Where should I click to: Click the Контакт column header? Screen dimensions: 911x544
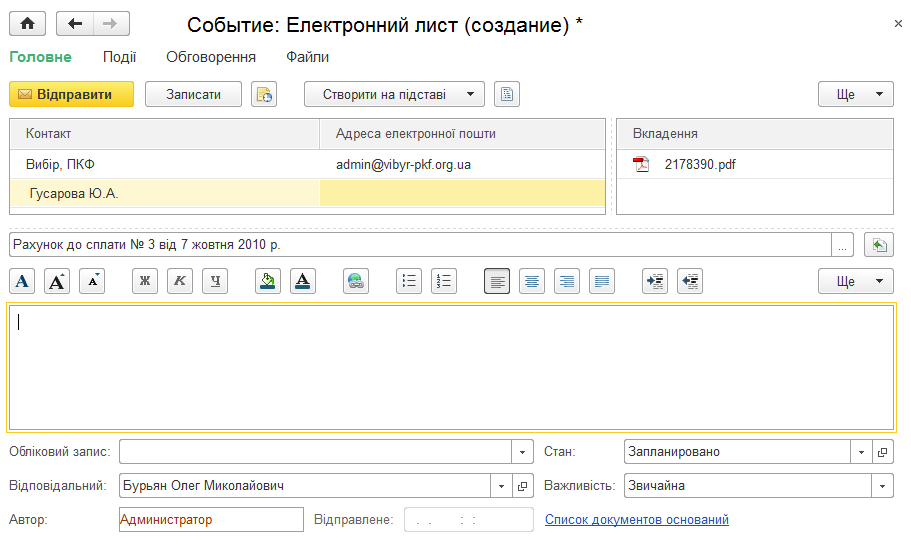pos(164,134)
